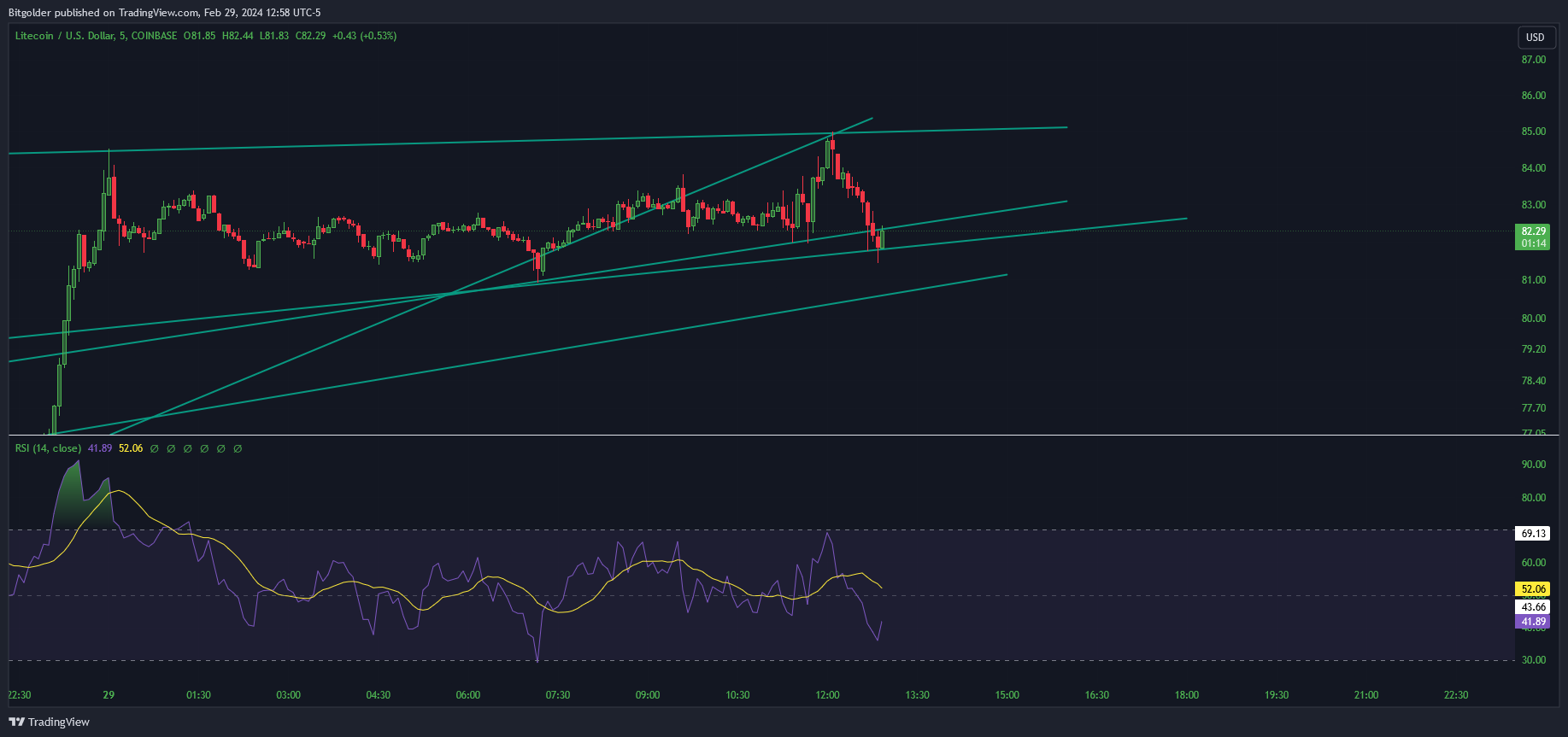Click the 81.00 price axis label
The height and width of the screenshot is (737, 1568).
[x=1533, y=280]
